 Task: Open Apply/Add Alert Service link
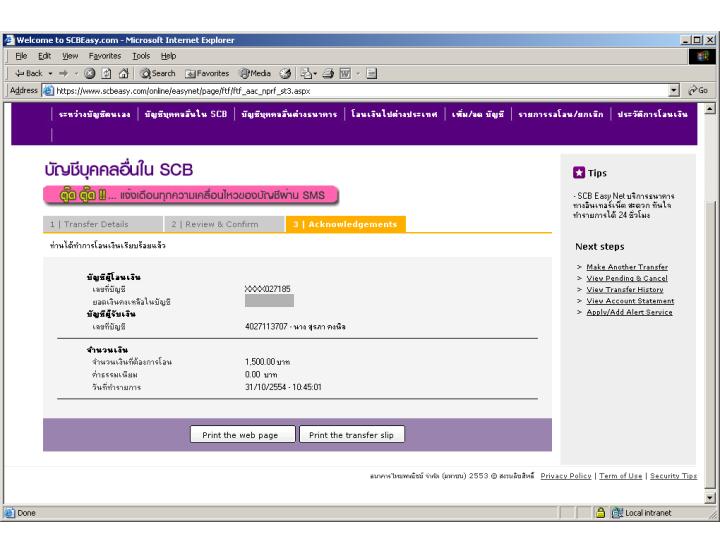click(x=629, y=312)
